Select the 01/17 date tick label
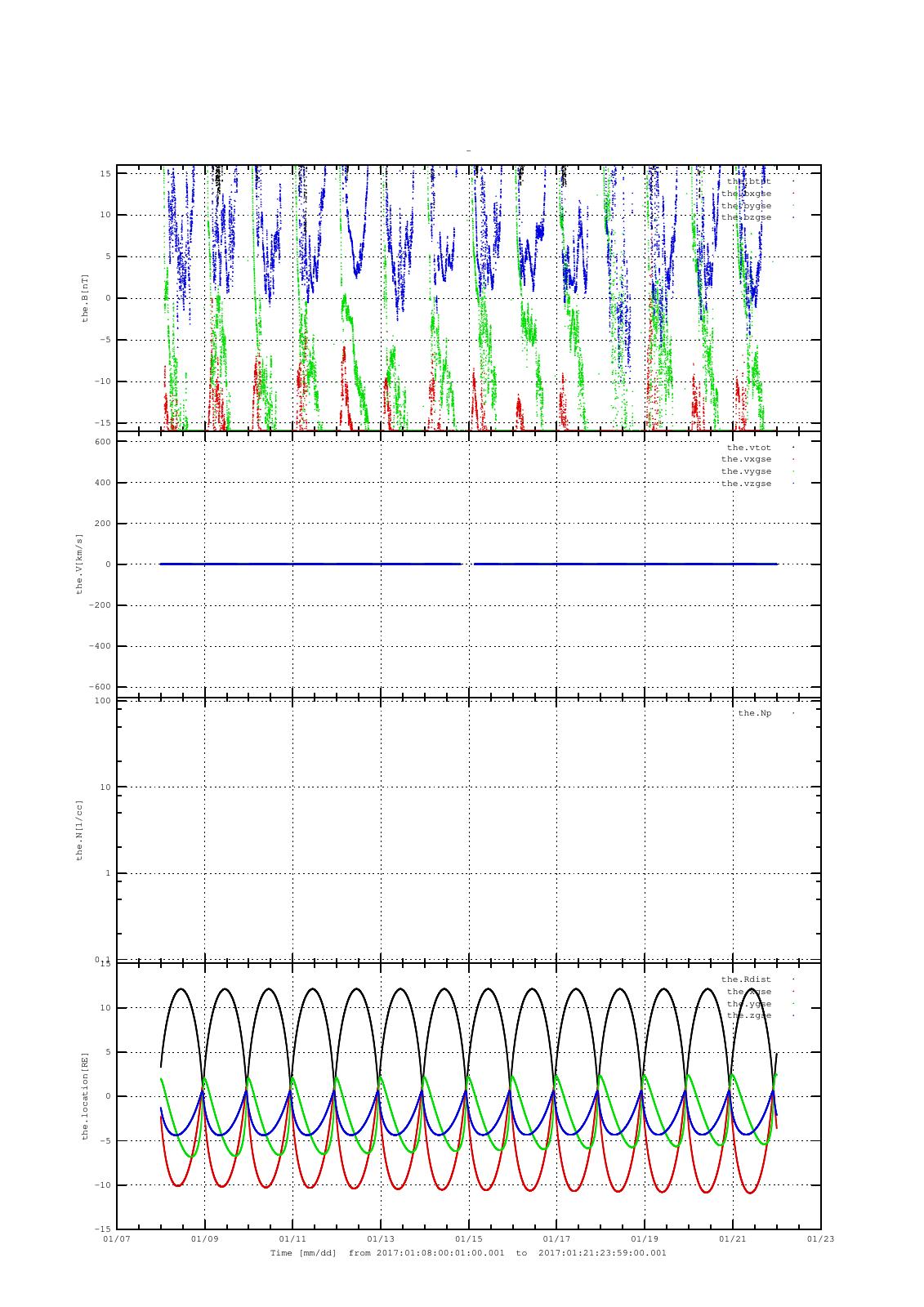 click(x=556, y=1239)
